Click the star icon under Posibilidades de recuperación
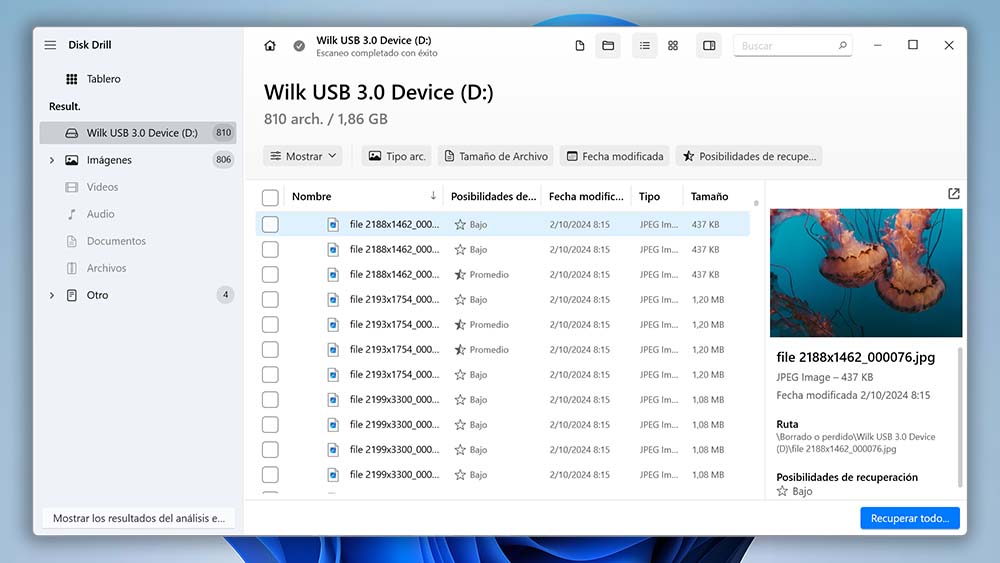Image resolution: width=1000 pixels, height=563 pixels. 782,491
